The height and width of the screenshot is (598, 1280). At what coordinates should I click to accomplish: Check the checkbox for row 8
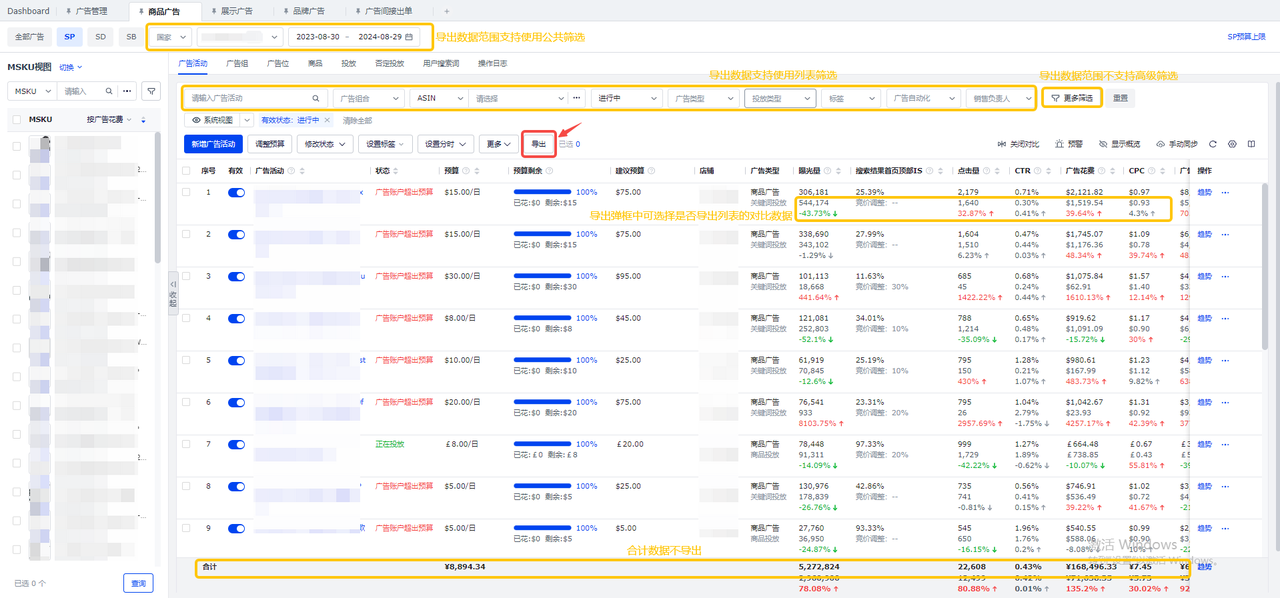point(186,486)
